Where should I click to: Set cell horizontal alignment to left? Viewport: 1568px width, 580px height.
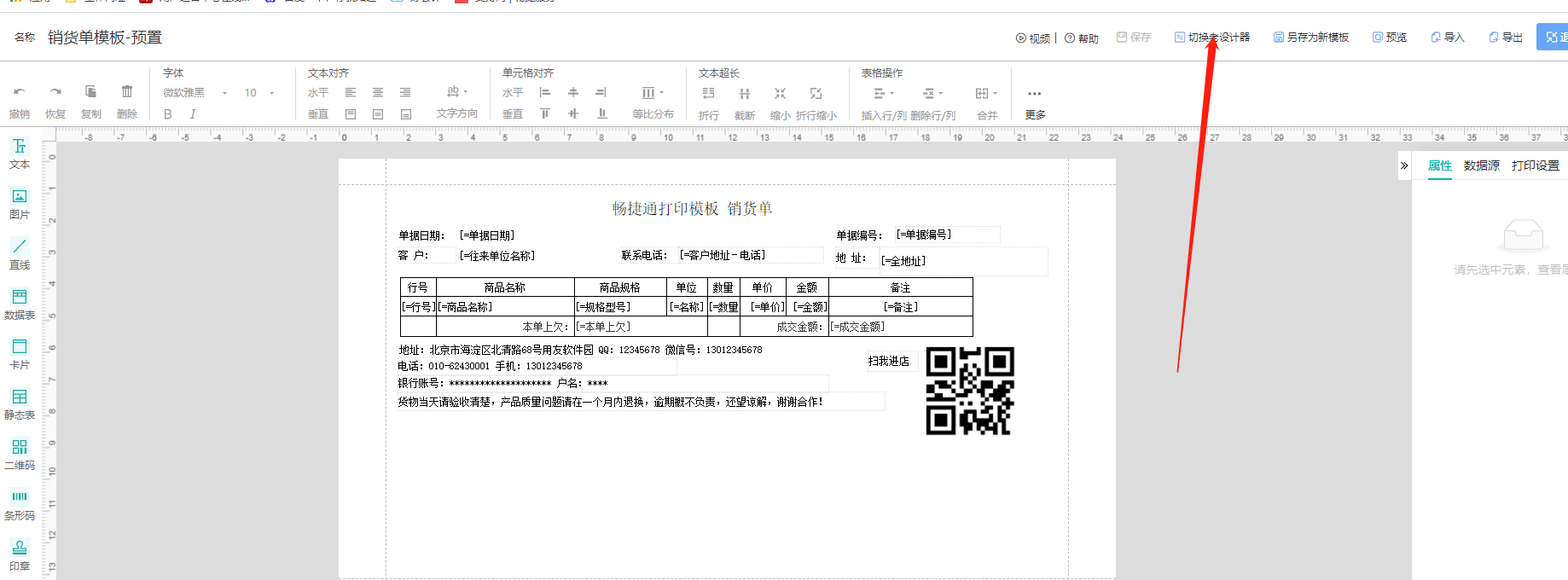[x=545, y=92]
